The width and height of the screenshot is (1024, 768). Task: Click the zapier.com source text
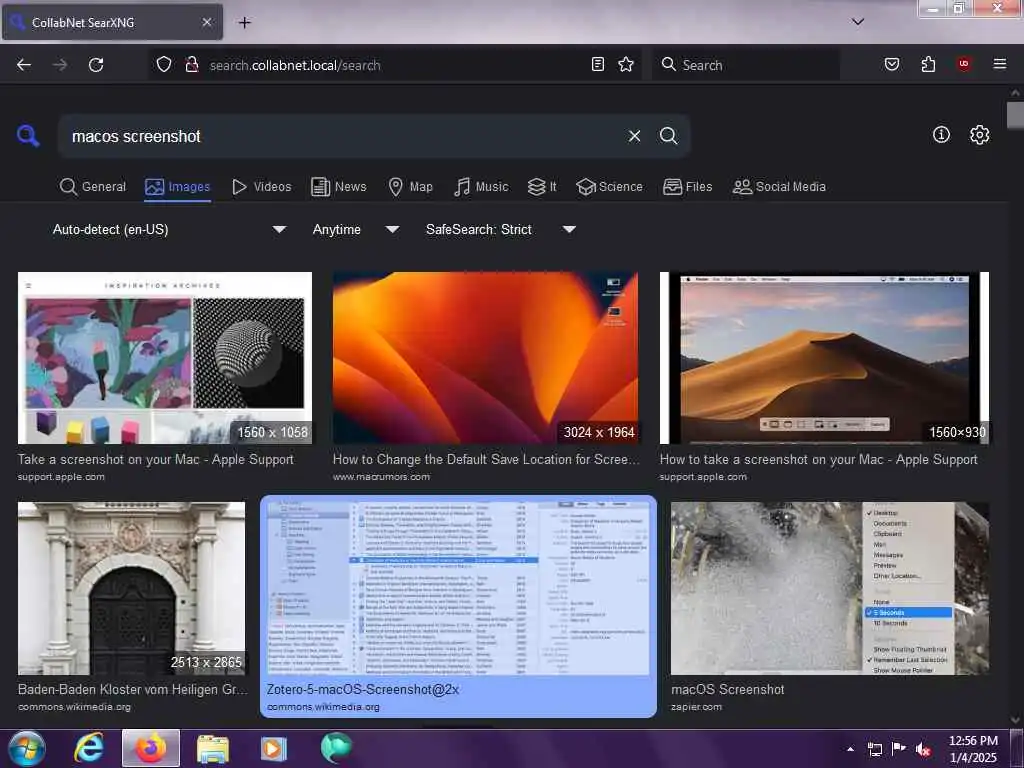tap(696, 707)
